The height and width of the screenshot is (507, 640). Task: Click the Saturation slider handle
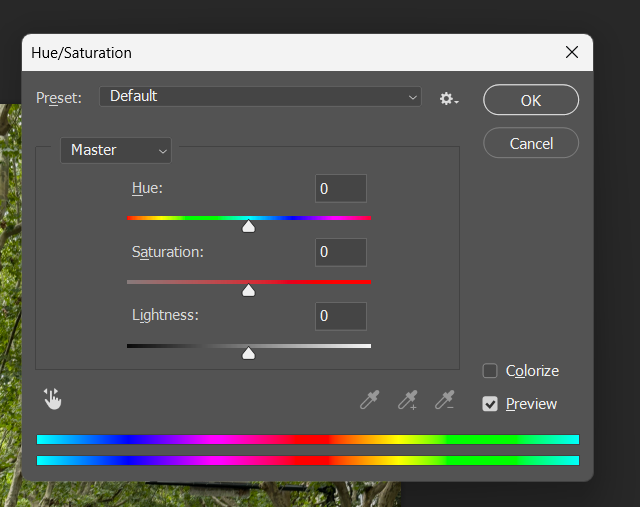pos(249,290)
